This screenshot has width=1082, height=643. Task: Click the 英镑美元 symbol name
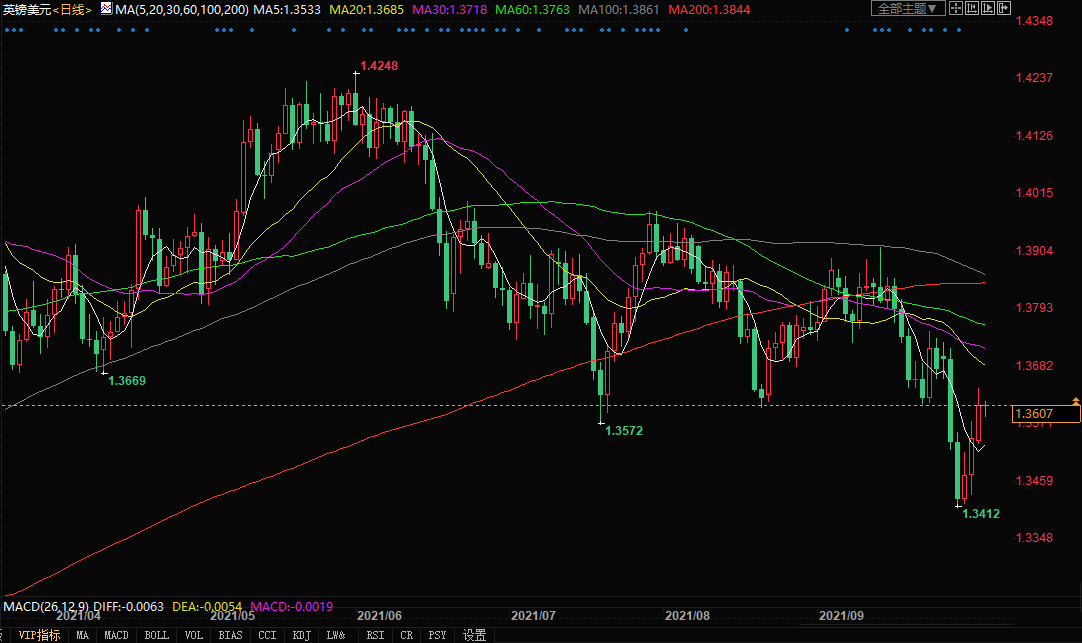click(x=26, y=9)
